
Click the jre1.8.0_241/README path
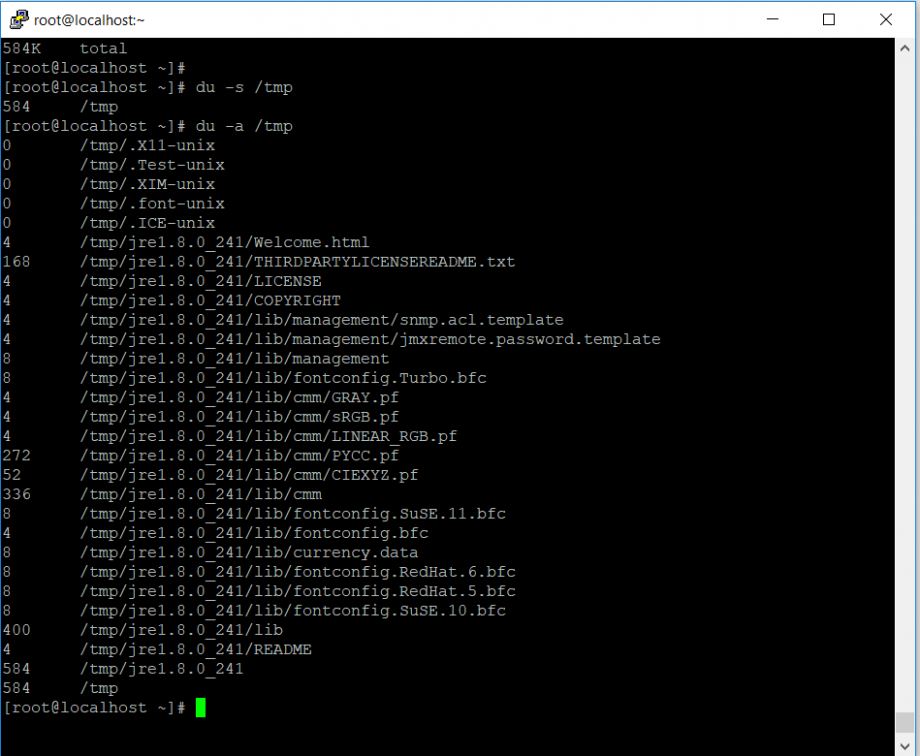pyautogui.click(x=195, y=649)
